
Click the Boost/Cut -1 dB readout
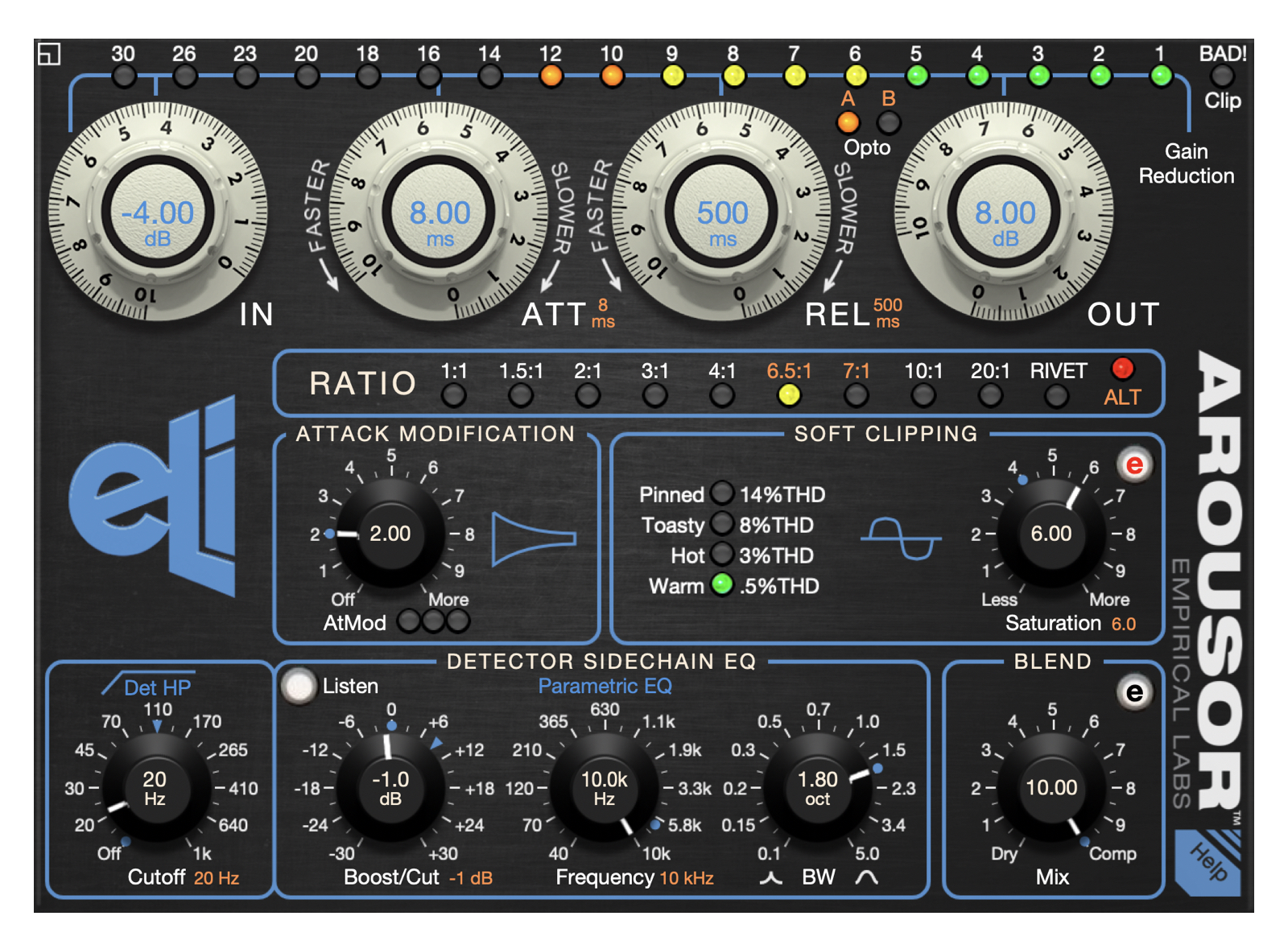click(471, 878)
